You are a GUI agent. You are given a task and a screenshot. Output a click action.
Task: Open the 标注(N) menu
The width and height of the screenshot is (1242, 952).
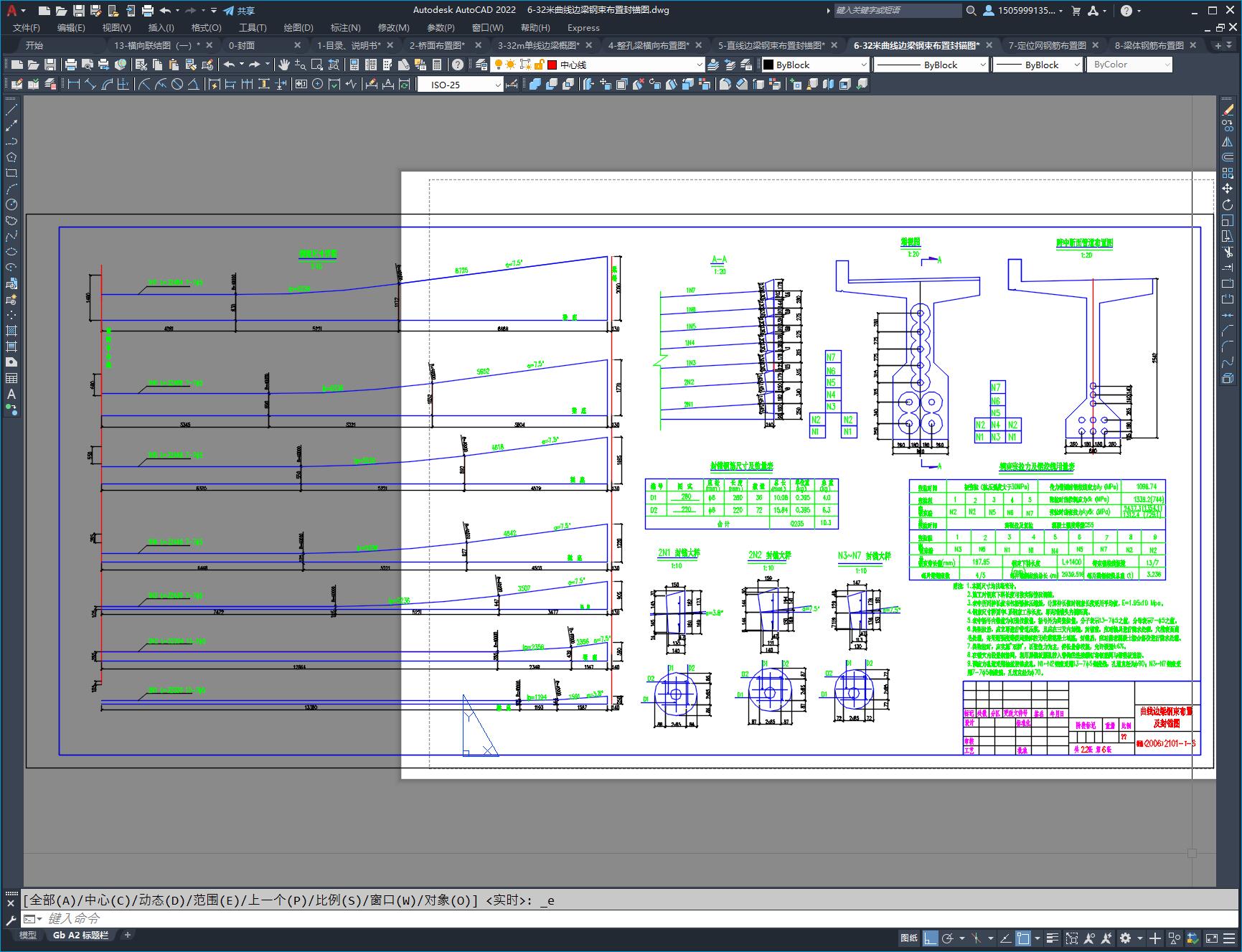(345, 27)
